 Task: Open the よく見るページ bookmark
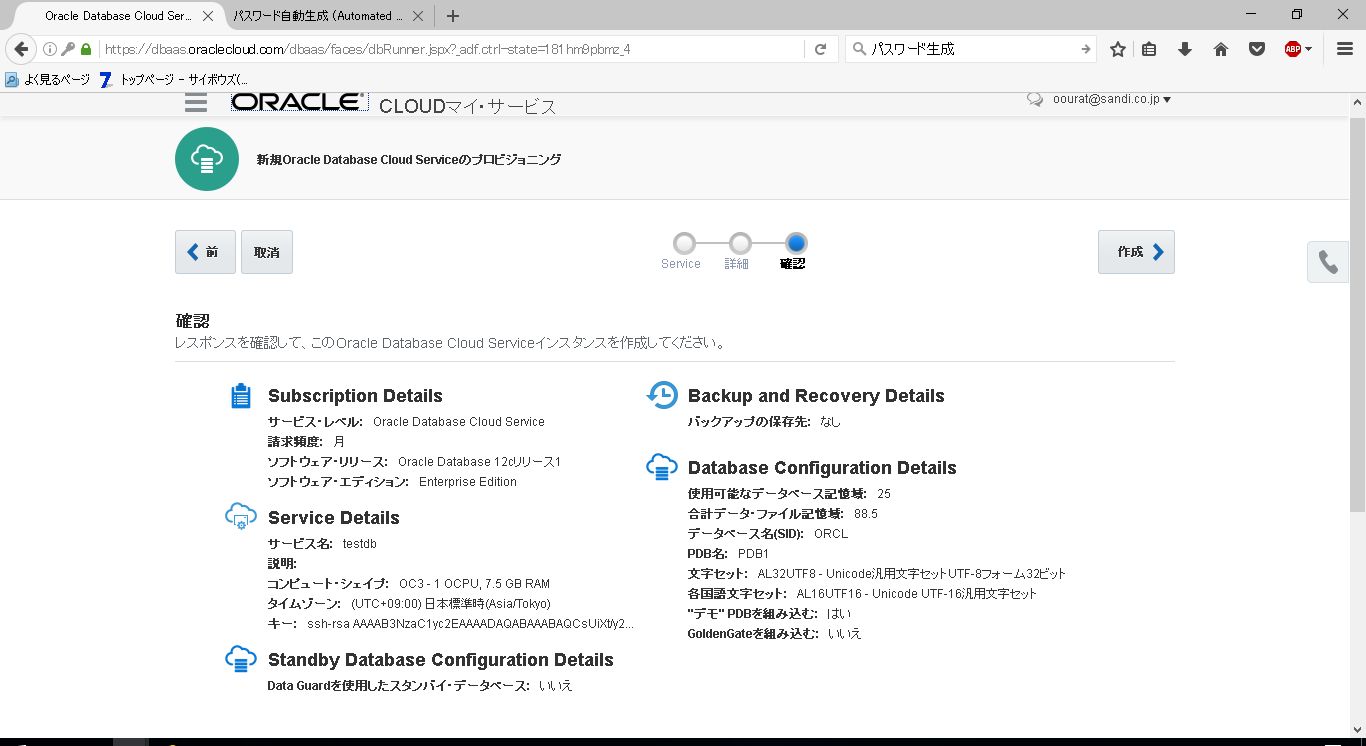[x=48, y=79]
